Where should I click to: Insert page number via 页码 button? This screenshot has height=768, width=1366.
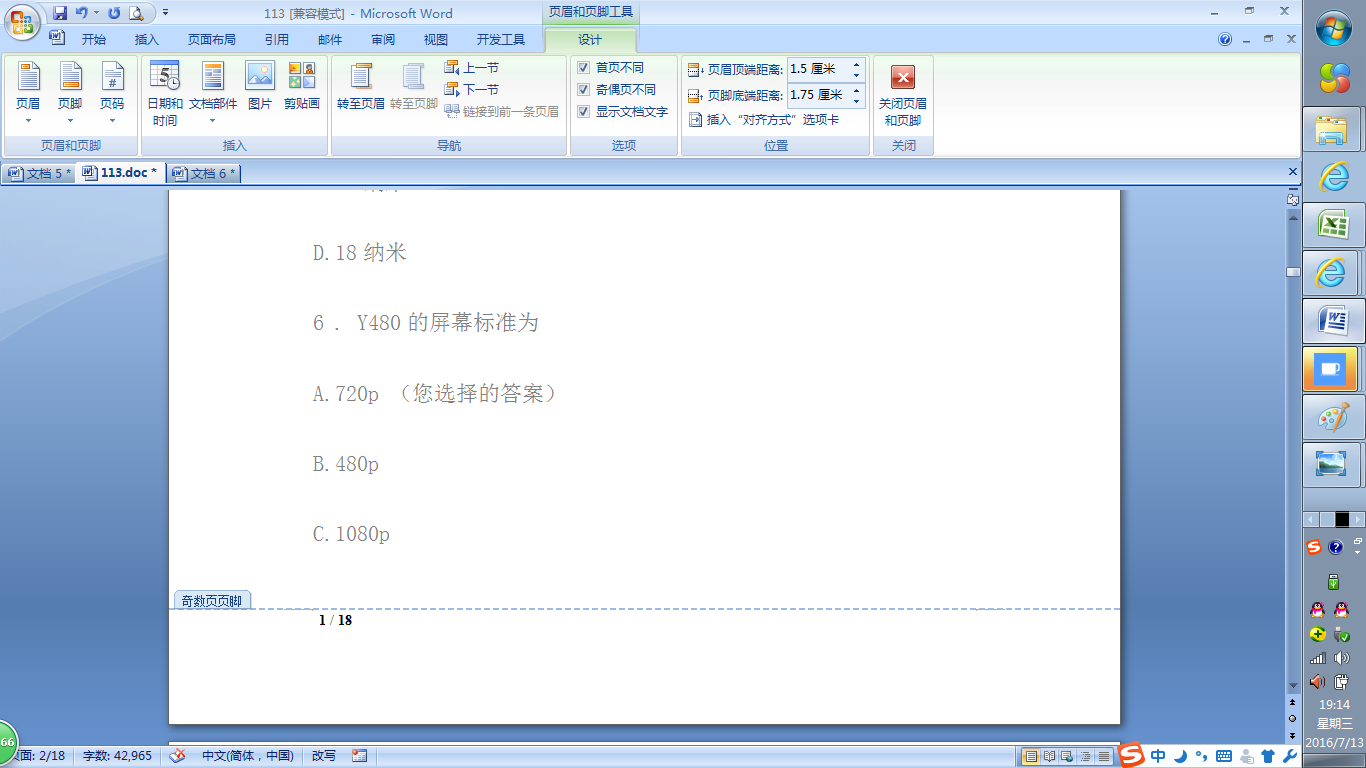[112, 94]
